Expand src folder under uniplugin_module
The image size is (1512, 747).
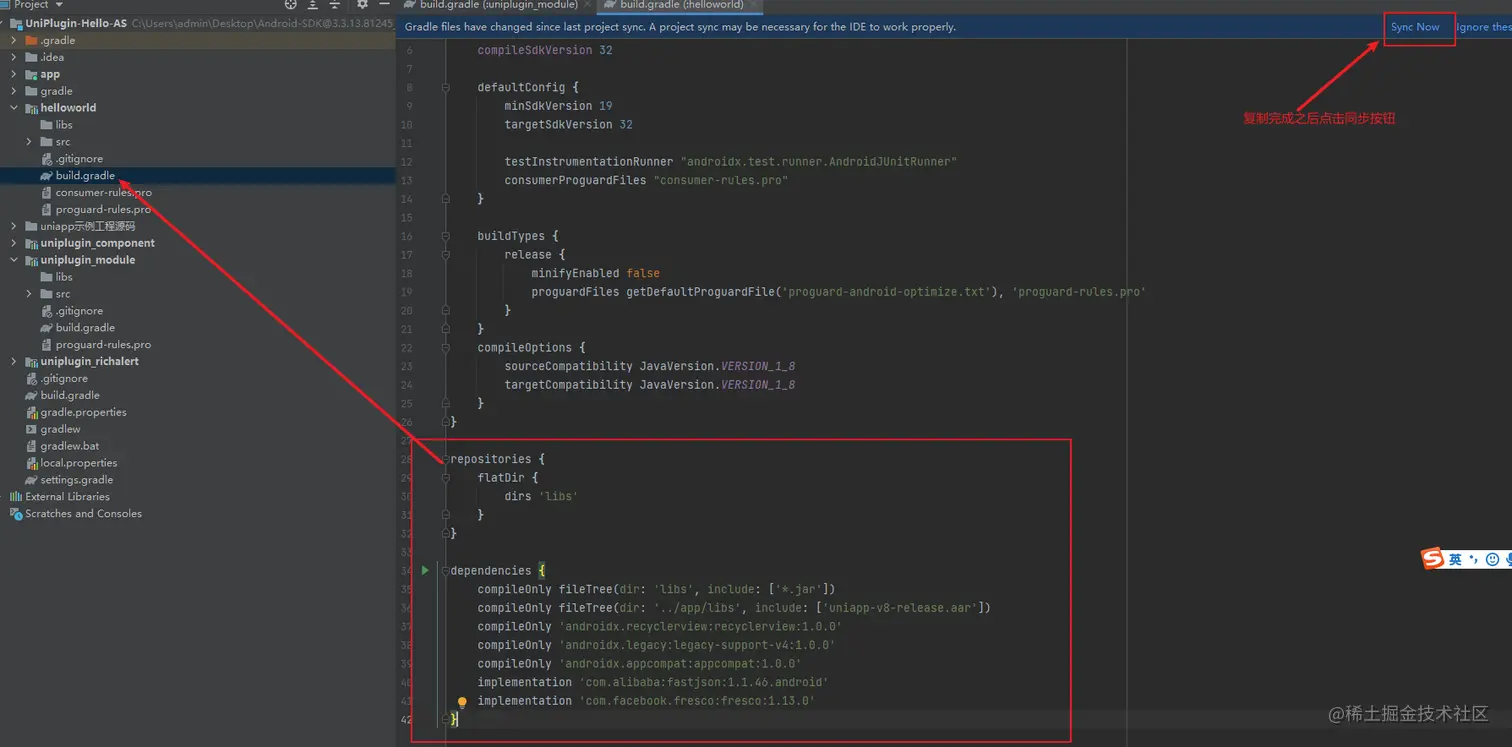coord(29,294)
